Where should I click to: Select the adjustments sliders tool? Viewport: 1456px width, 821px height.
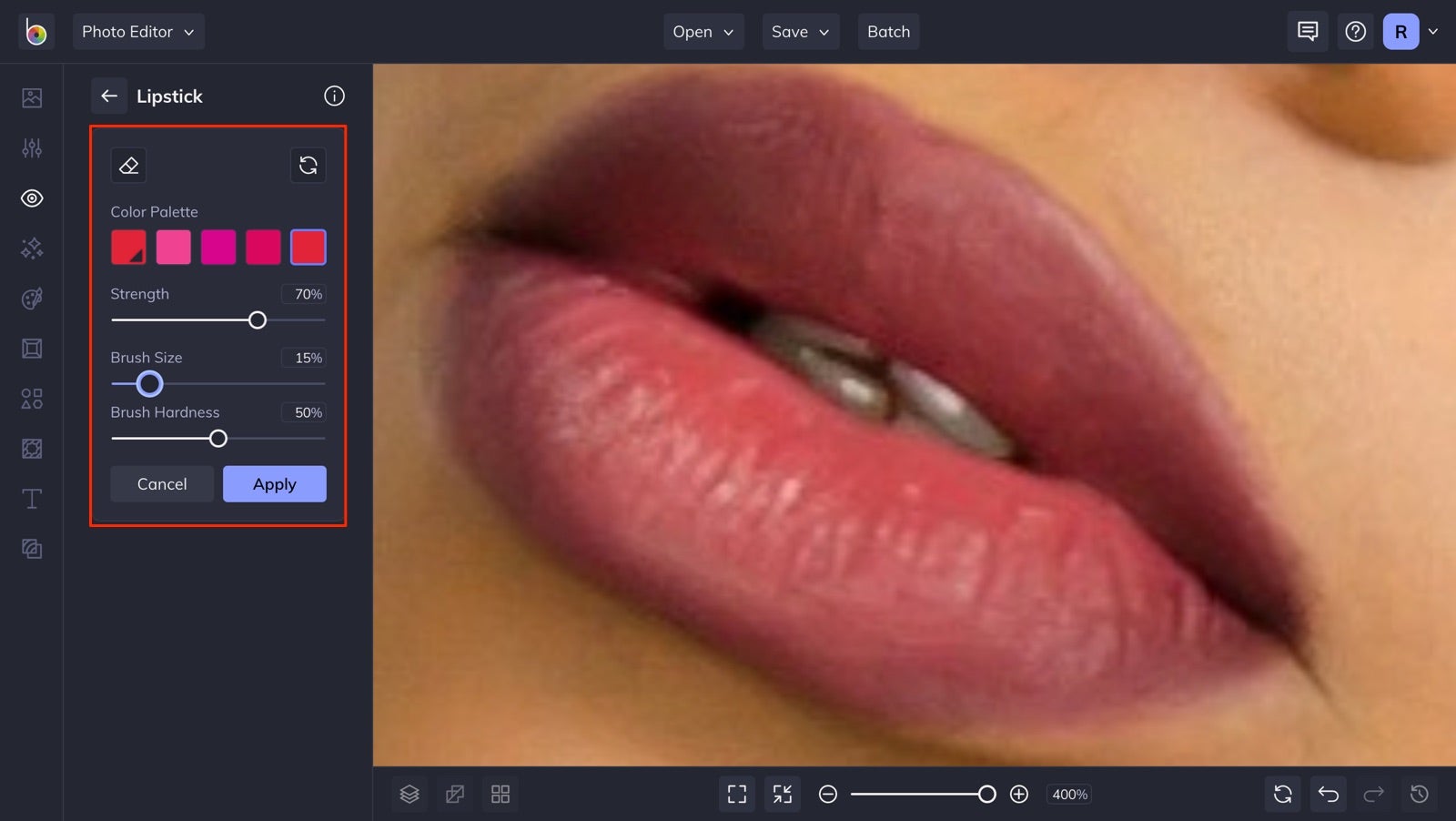[31, 147]
